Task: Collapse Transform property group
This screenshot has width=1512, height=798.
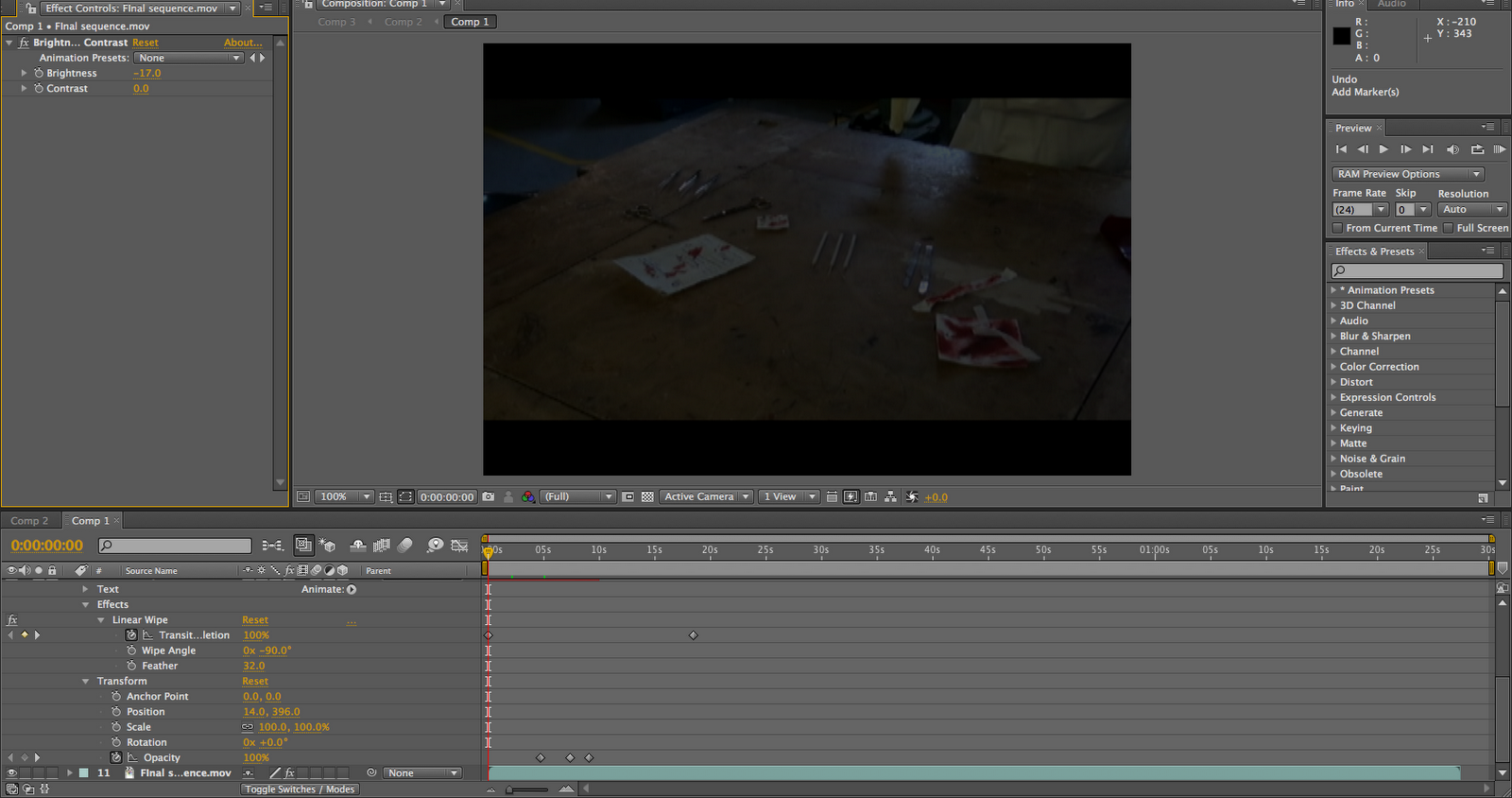Action: pos(86,681)
